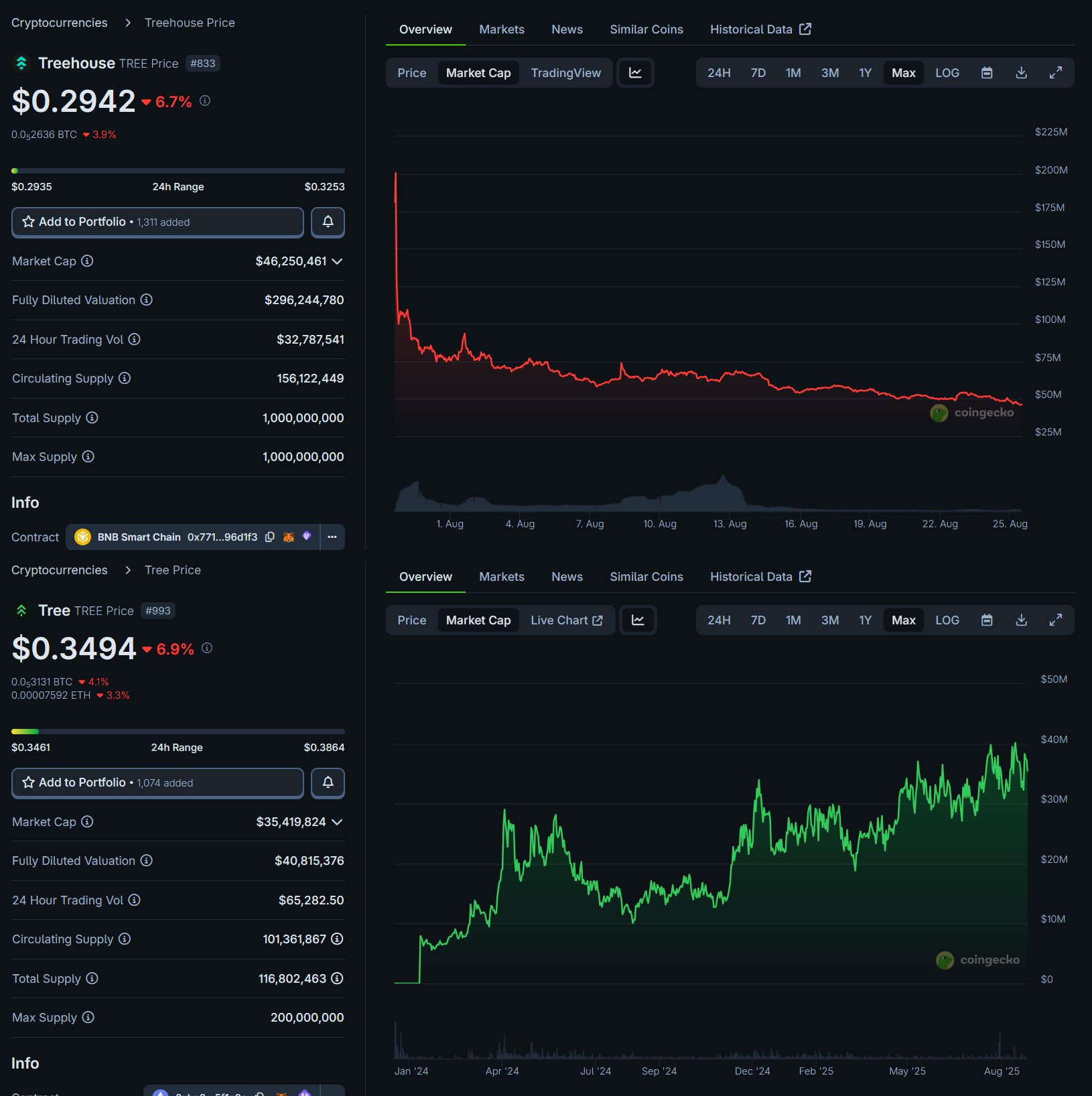This screenshot has height=1096, width=1092.
Task: Open Markets tab on Treehouse page
Action: 502,29
